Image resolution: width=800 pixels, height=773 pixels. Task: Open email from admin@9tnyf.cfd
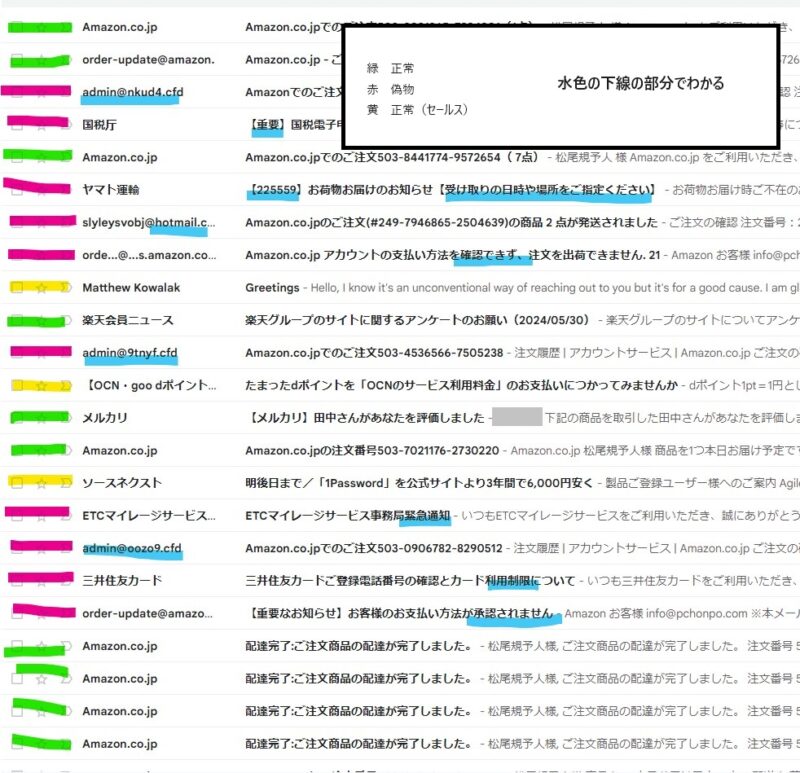(400, 353)
